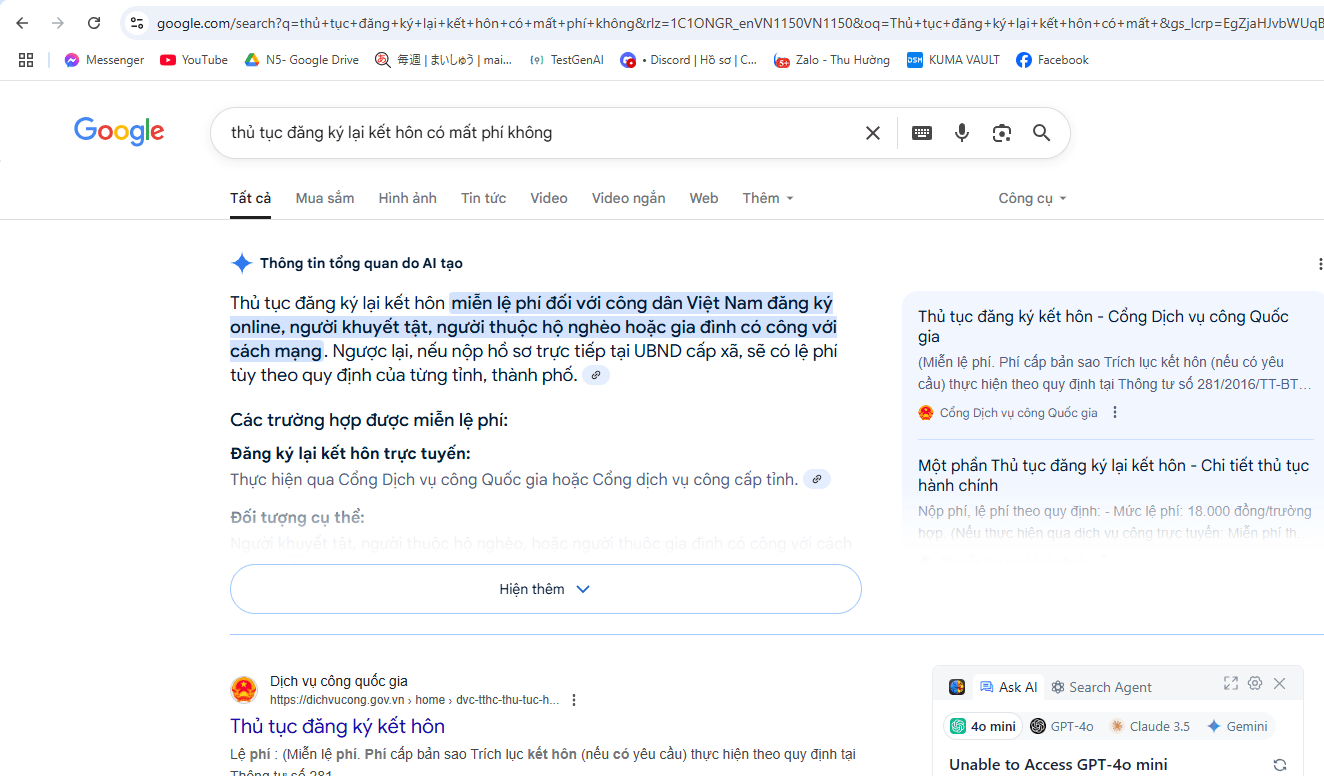
Task: Select the Ask AI tab
Action: 1008,687
